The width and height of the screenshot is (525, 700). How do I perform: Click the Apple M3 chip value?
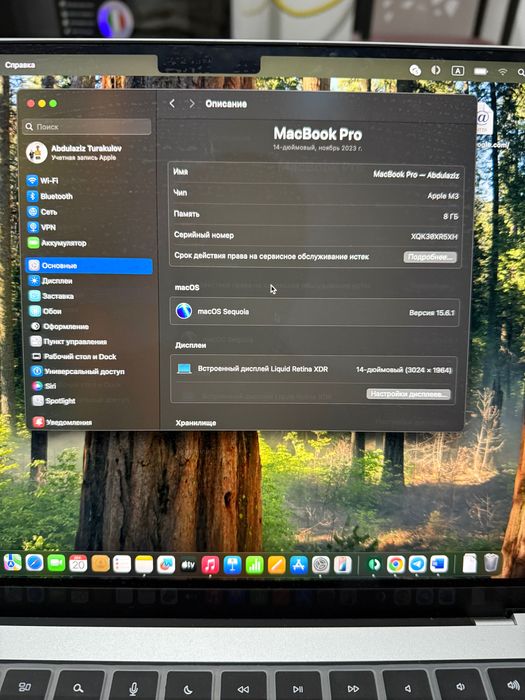click(x=443, y=196)
